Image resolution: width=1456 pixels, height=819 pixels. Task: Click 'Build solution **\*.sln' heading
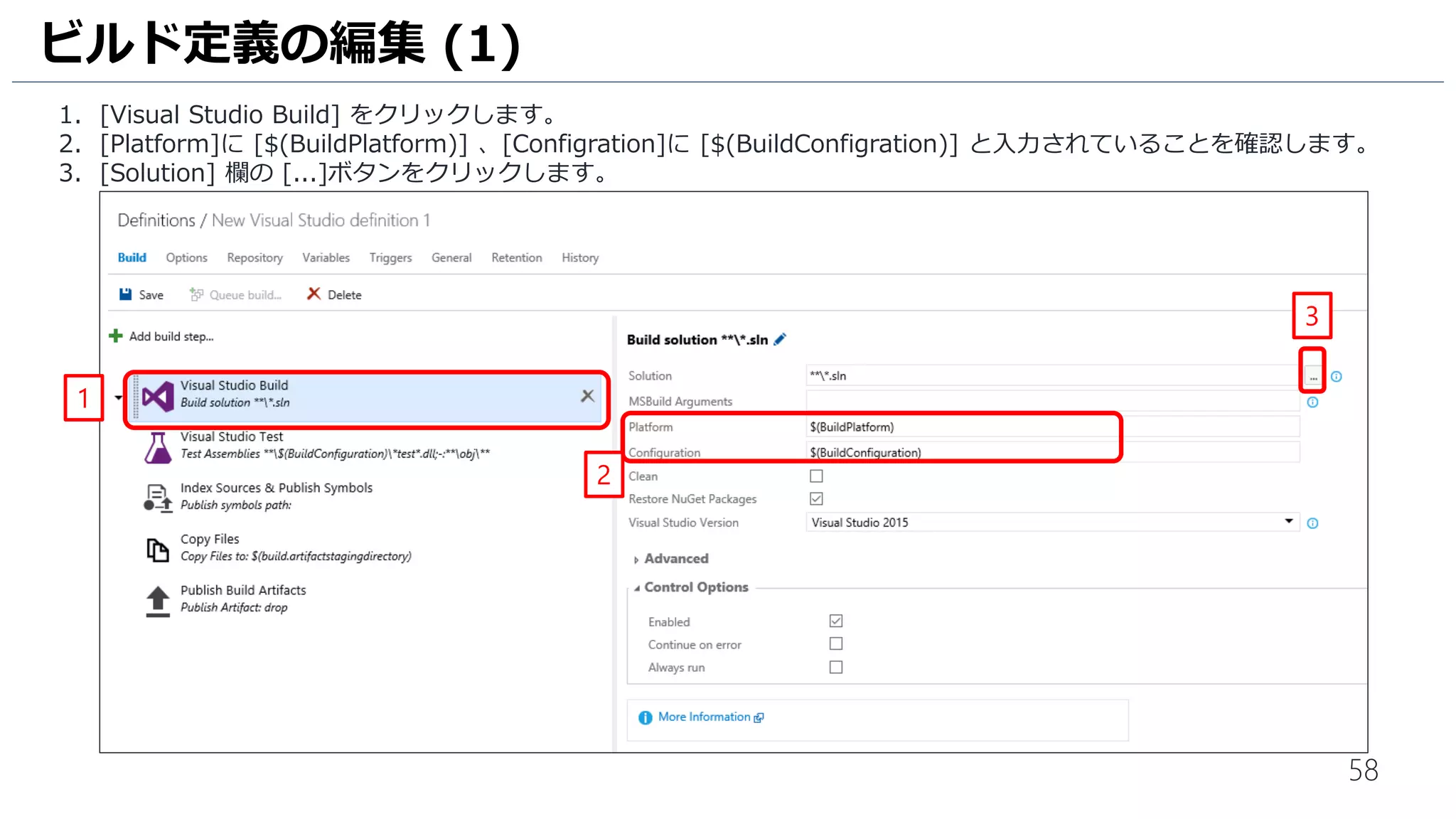(697, 340)
